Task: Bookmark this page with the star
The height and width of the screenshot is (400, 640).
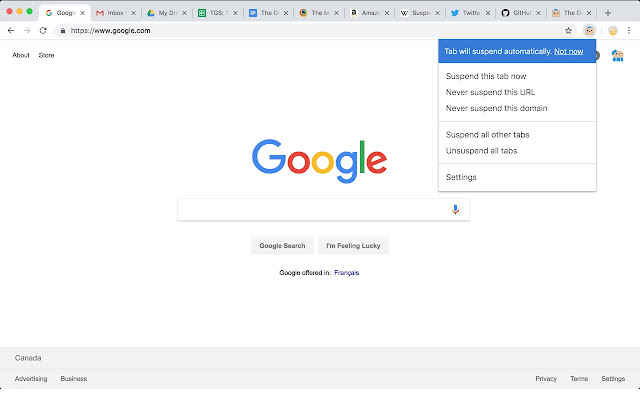Action: tap(568, 31)
